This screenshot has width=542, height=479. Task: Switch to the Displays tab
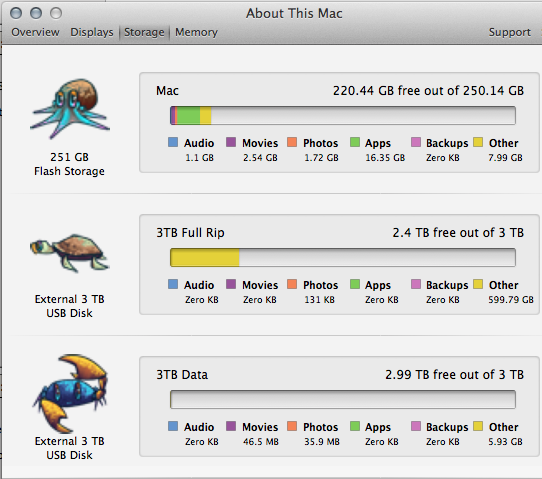coord(92,32)
